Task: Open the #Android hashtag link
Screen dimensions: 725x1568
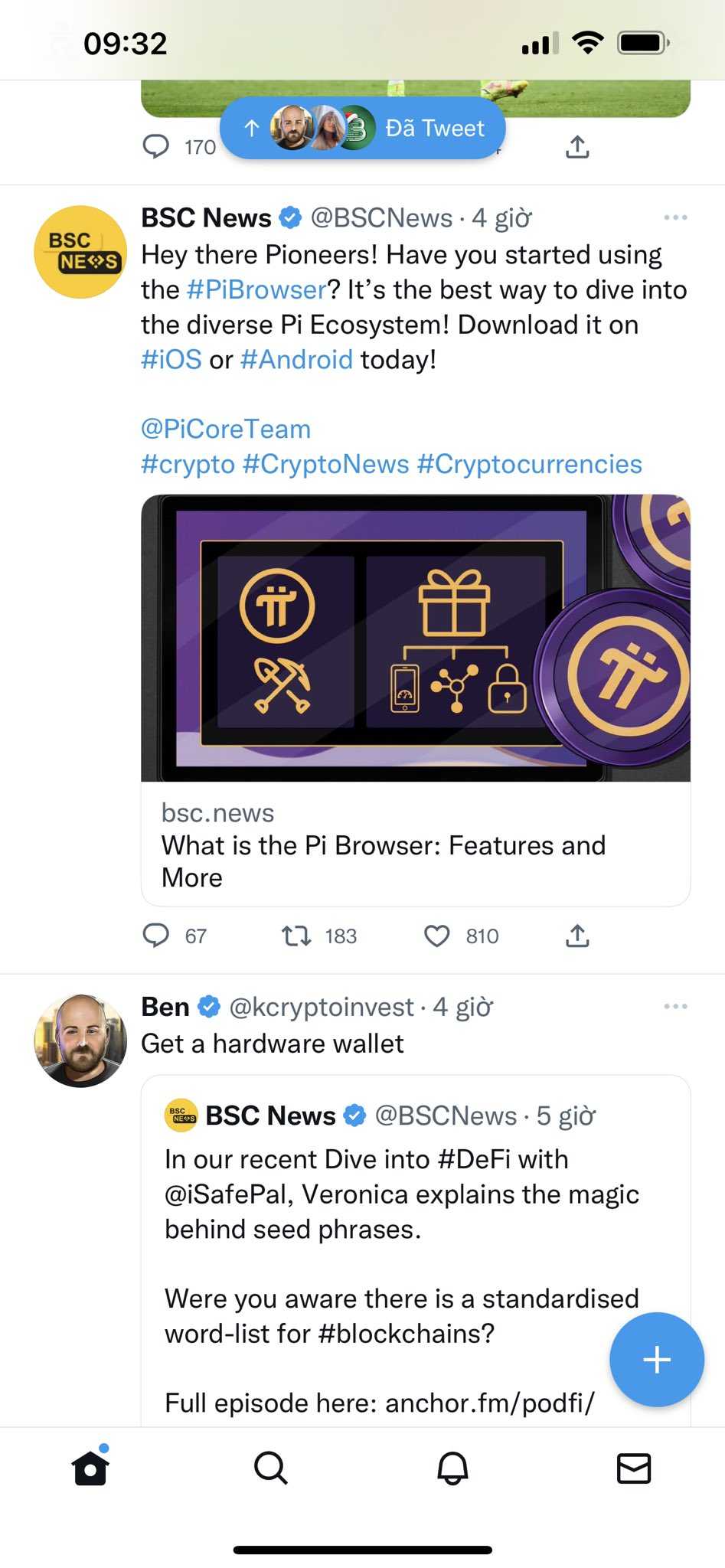Action: click(296, 360)
